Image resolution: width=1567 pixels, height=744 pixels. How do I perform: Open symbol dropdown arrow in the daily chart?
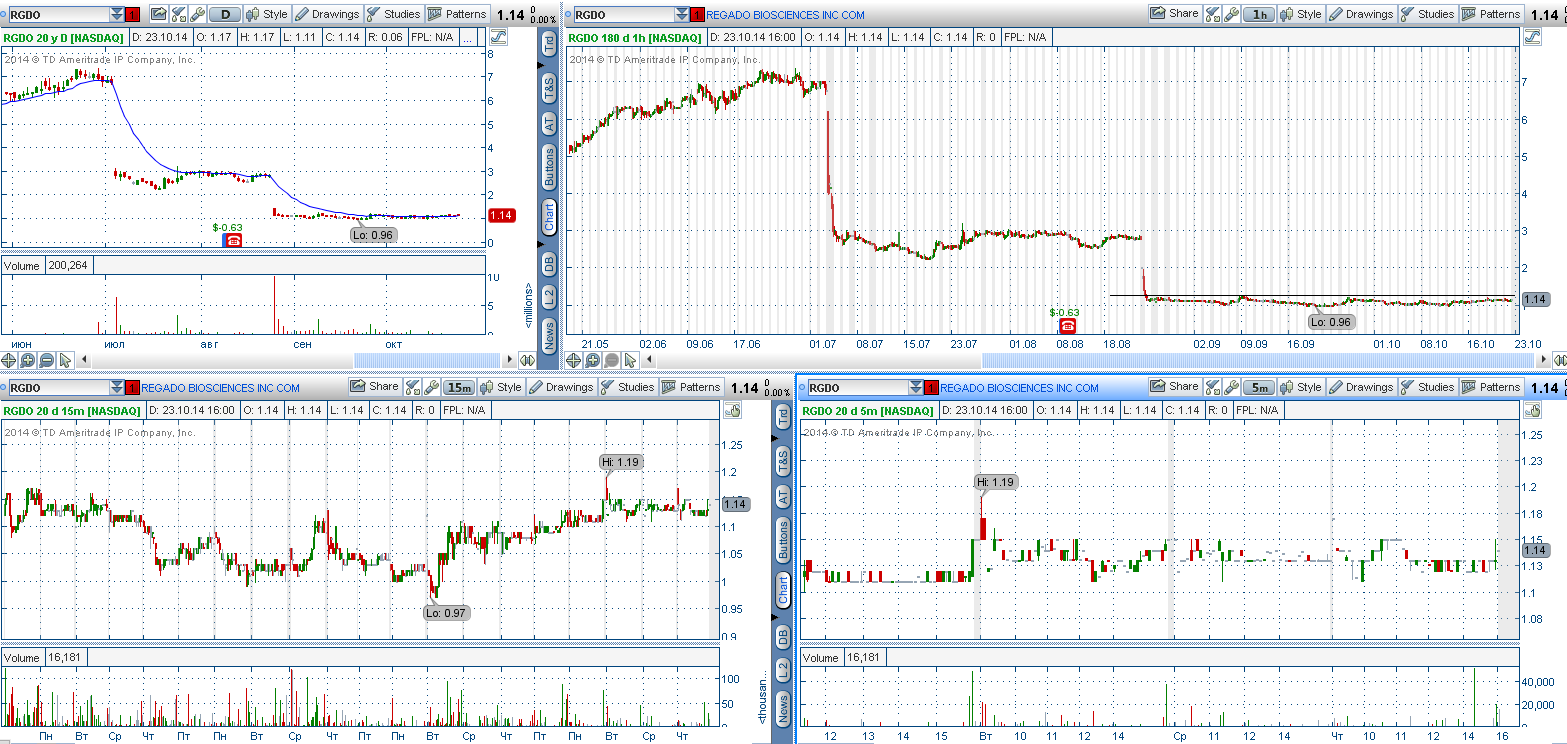117,14
